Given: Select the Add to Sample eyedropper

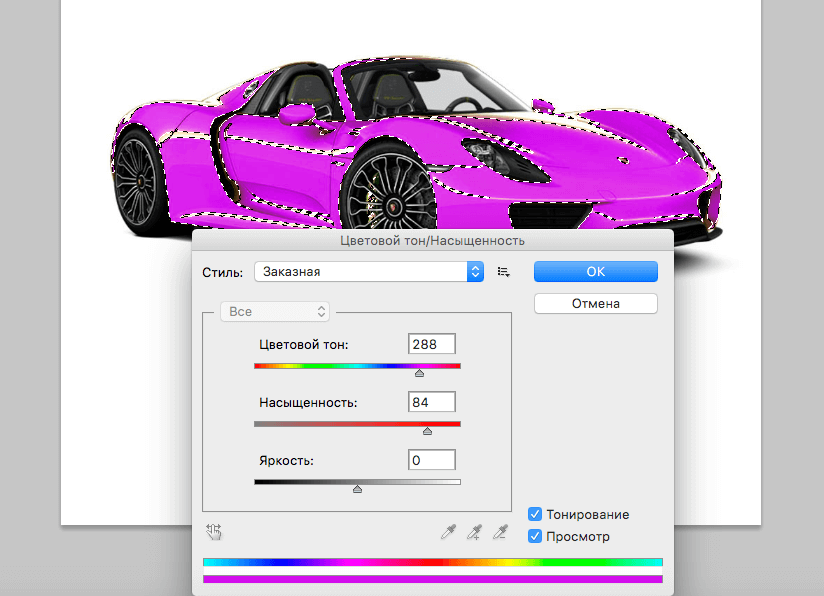Looking at the screenshot, I should click(474, 533).
